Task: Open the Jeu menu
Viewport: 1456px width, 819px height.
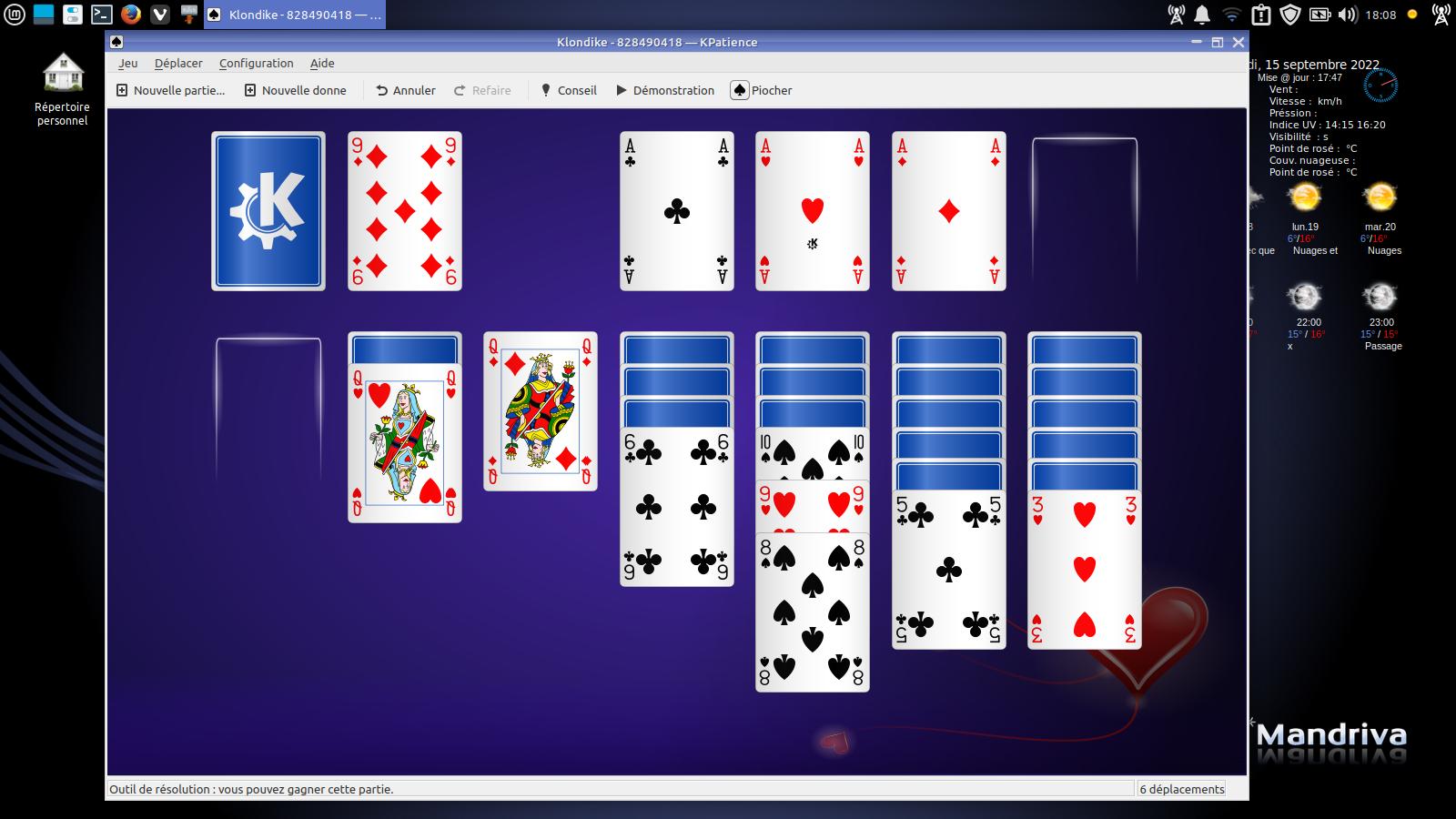Action: (x=127, y=63)
